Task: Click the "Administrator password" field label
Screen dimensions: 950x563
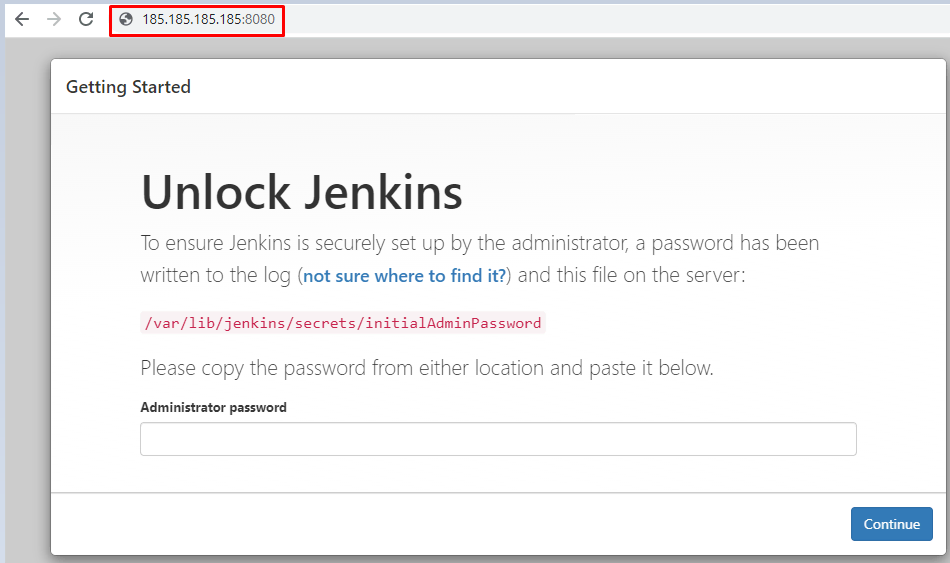Action: [213, 407]
